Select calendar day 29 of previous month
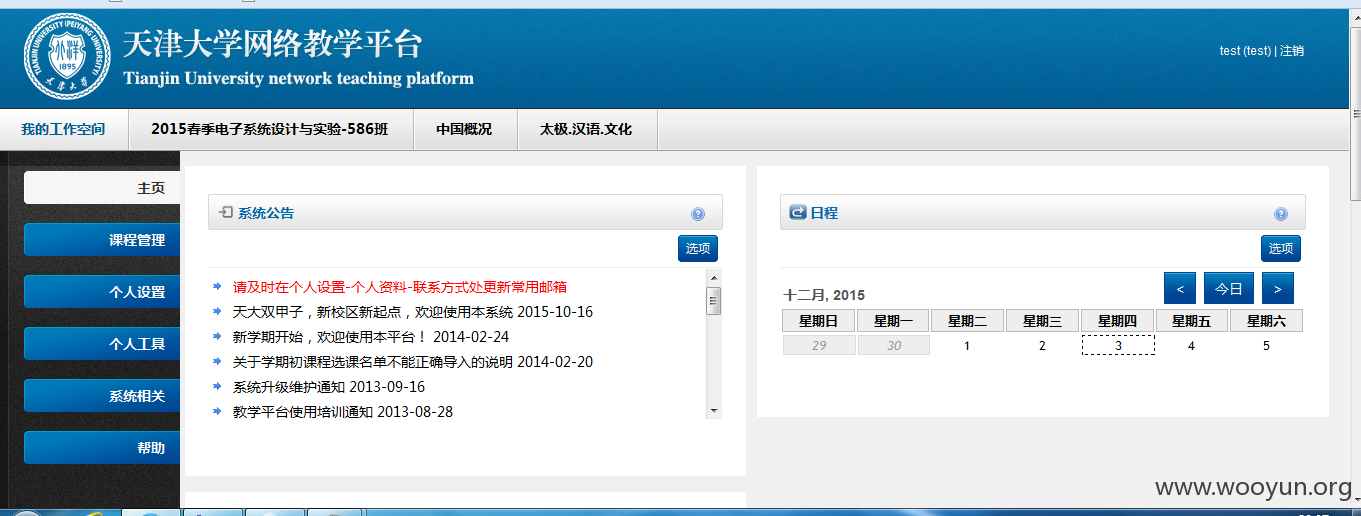 819,345
